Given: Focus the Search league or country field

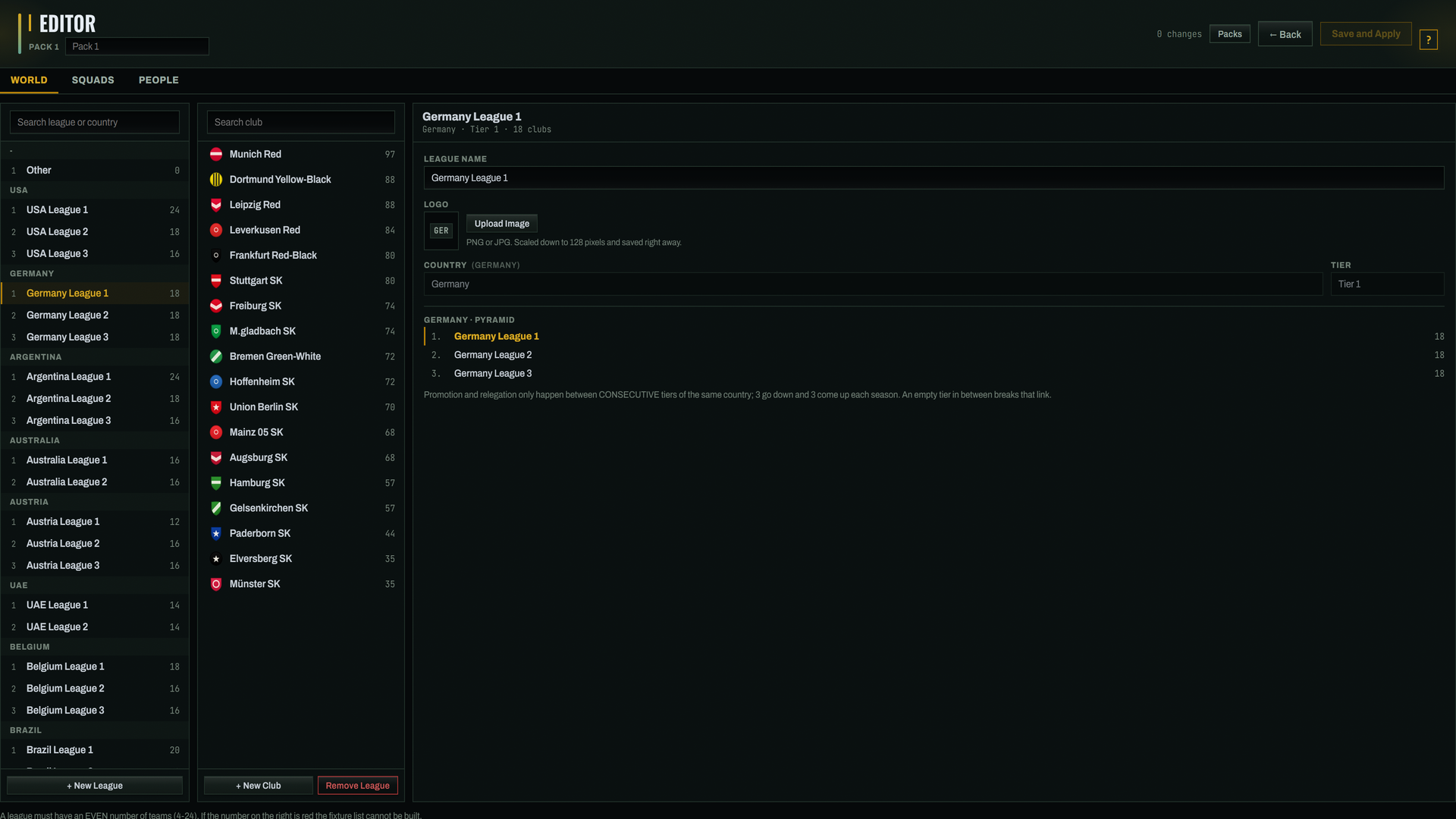Looking at the screenshot, I should (95, 122).
